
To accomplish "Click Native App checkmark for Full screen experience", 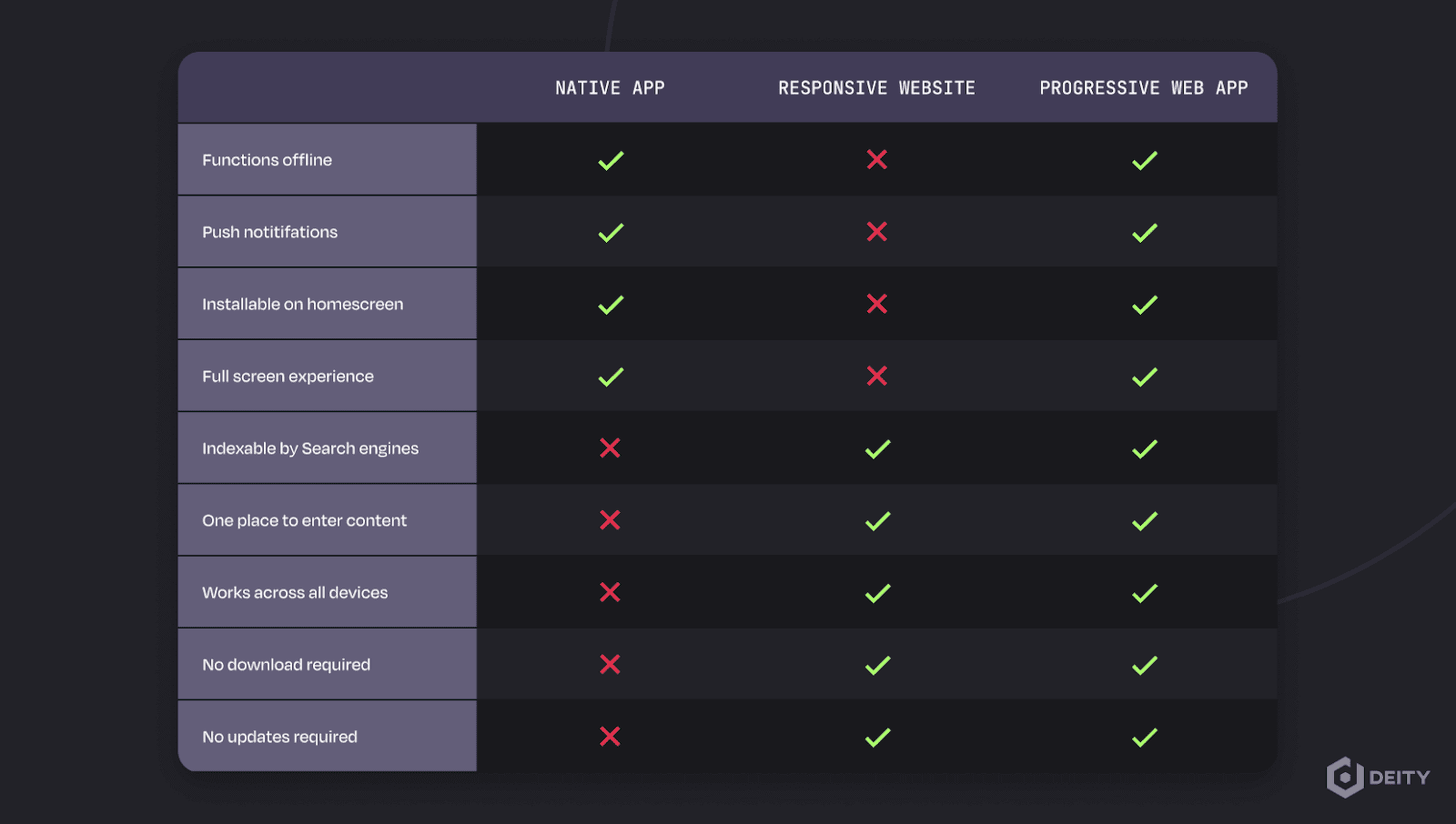I will [611, 376].
